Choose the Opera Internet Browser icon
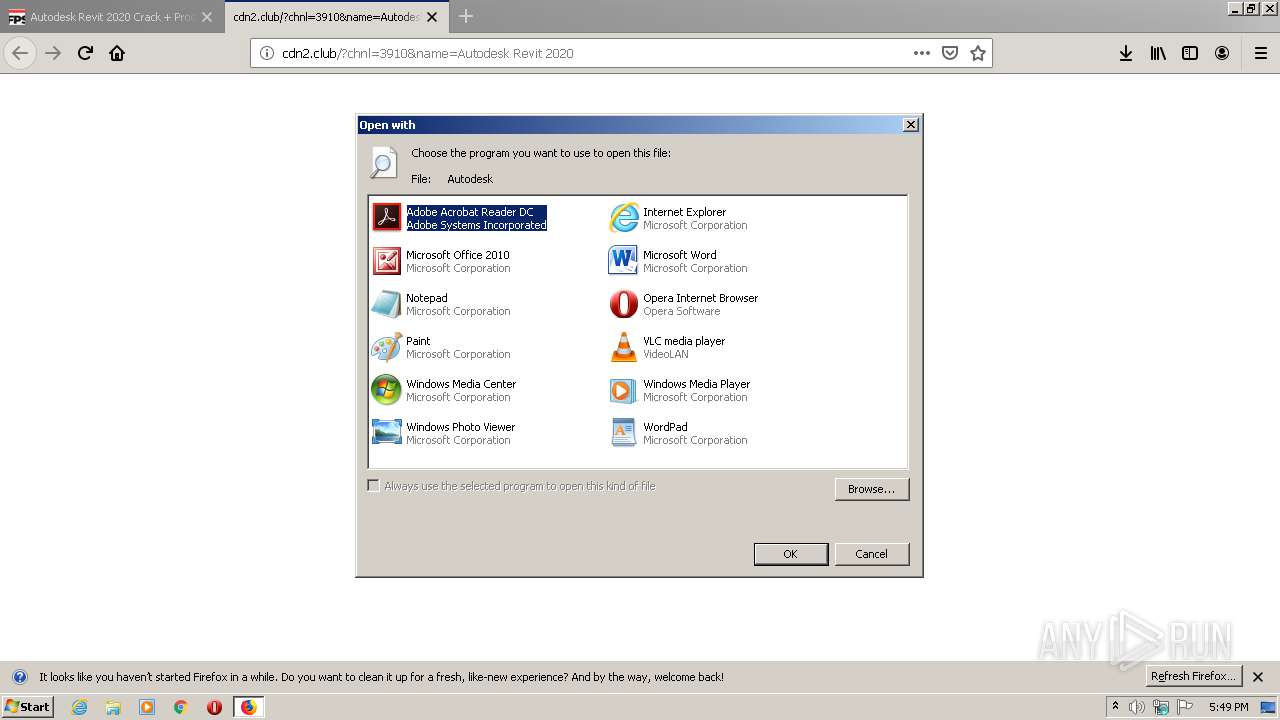 (623, 304)
